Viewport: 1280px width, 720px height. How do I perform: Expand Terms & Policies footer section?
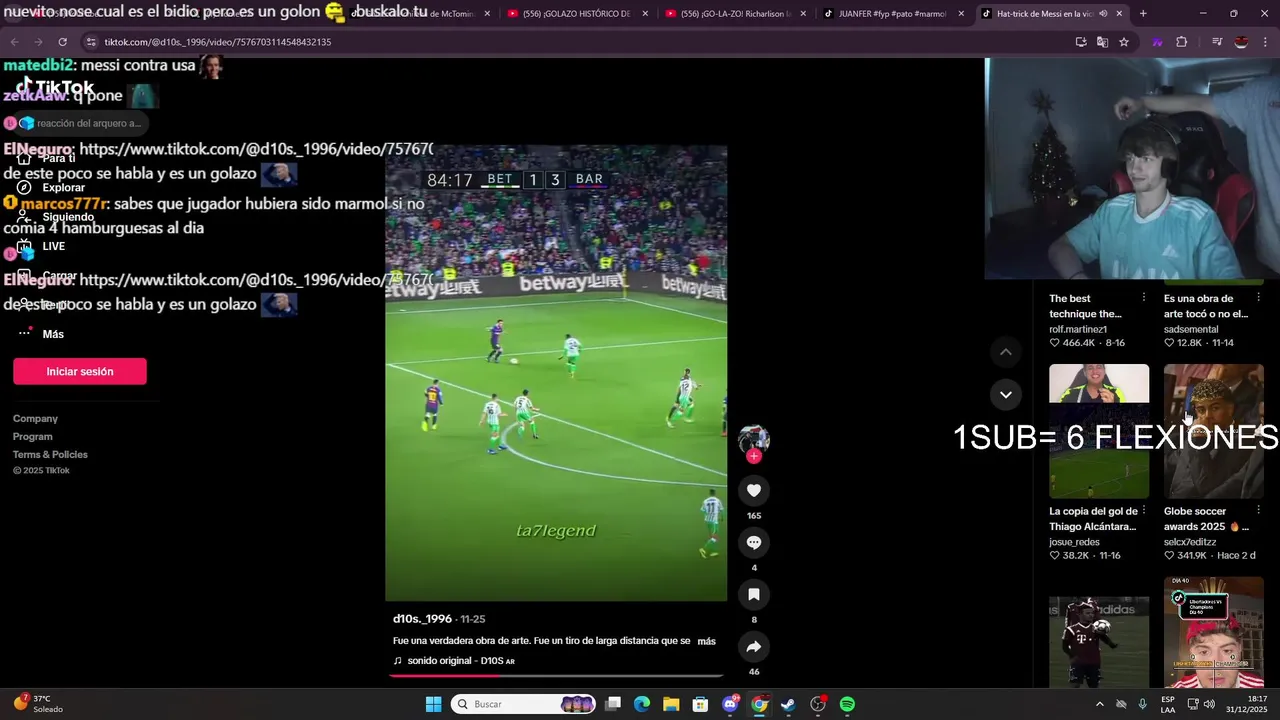[x=50, y=455]
